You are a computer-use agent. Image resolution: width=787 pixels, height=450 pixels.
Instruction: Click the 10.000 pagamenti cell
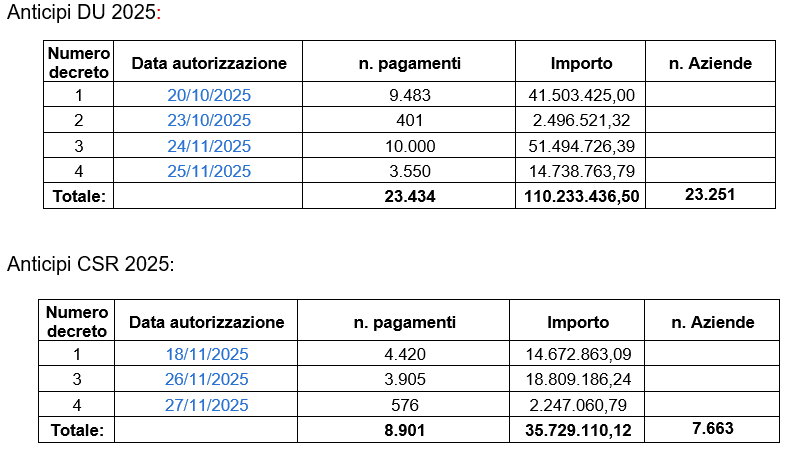pyautogui.click(x=409, y=146)
